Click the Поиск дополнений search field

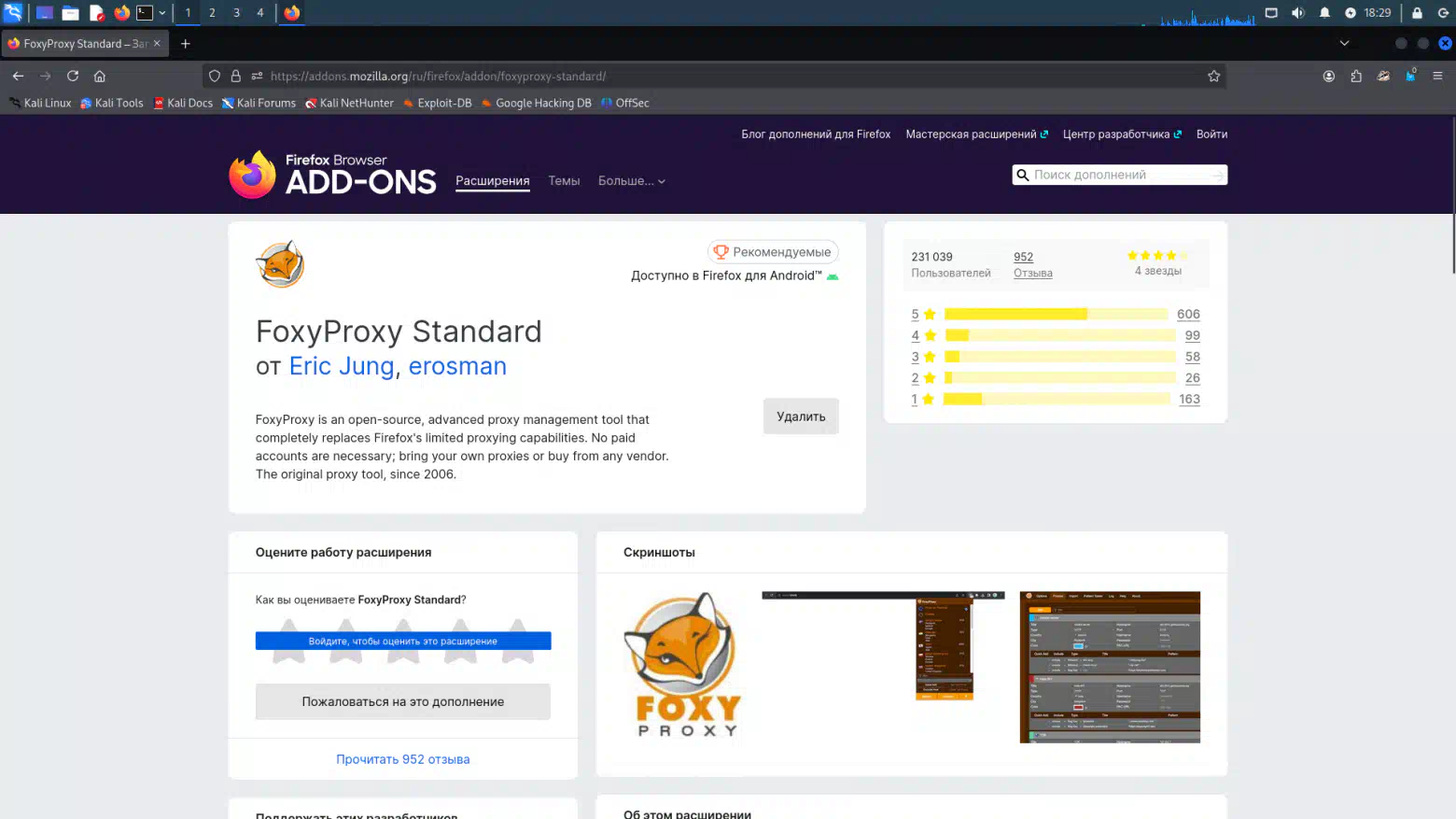pos(1120,175)
